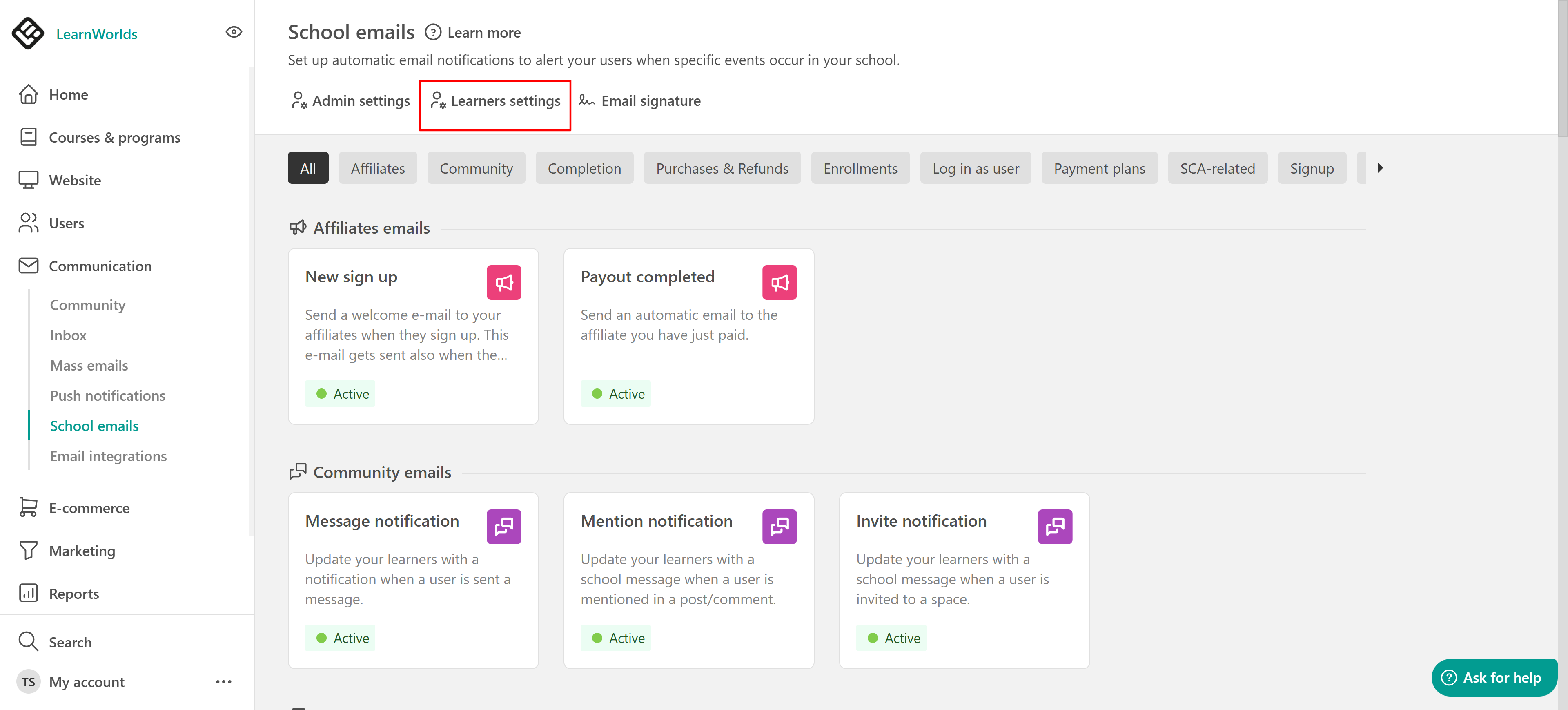1568x710 pixels.
Task: Open E-commerce cart section
Action: point(89,507)
